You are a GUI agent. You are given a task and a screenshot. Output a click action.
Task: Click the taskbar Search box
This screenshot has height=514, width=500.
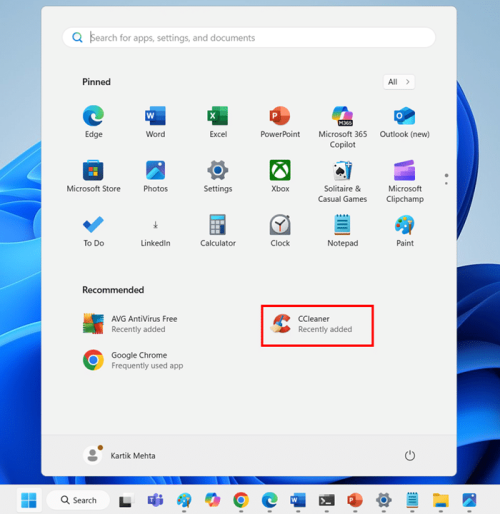[x=78, y=500]
